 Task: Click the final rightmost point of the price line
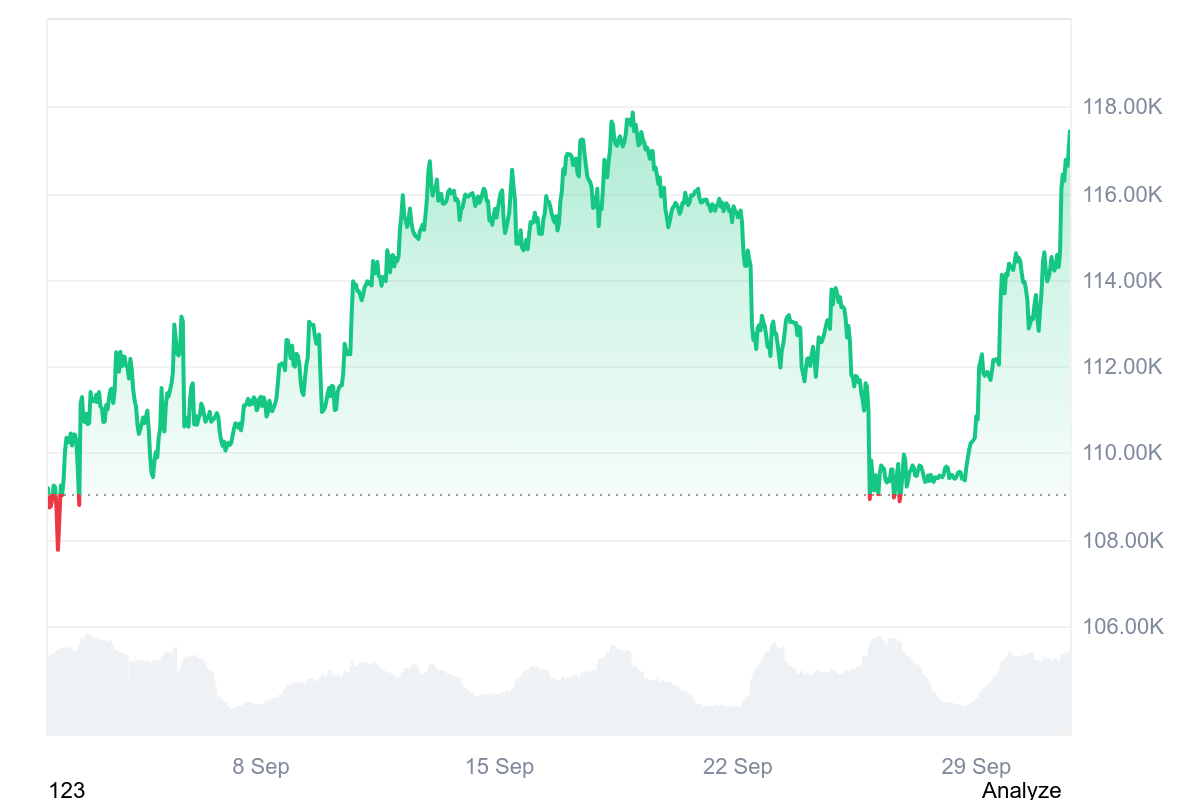pos(1069,132)
